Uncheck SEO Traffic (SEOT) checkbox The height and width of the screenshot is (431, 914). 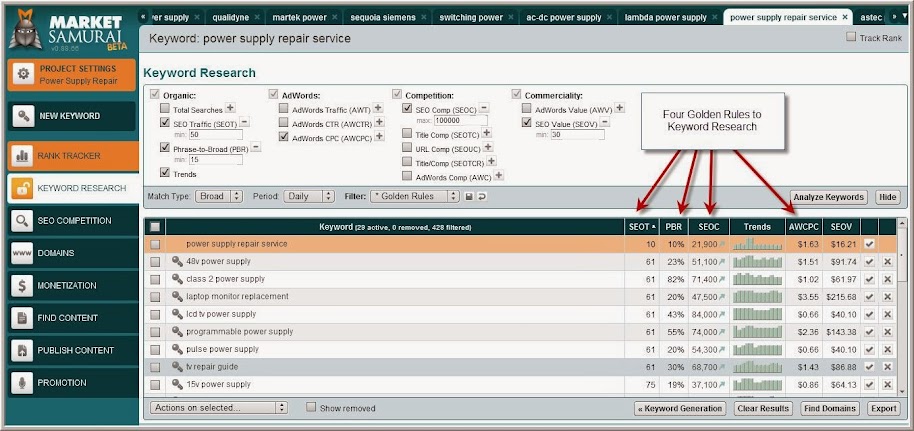coord(165,122)
